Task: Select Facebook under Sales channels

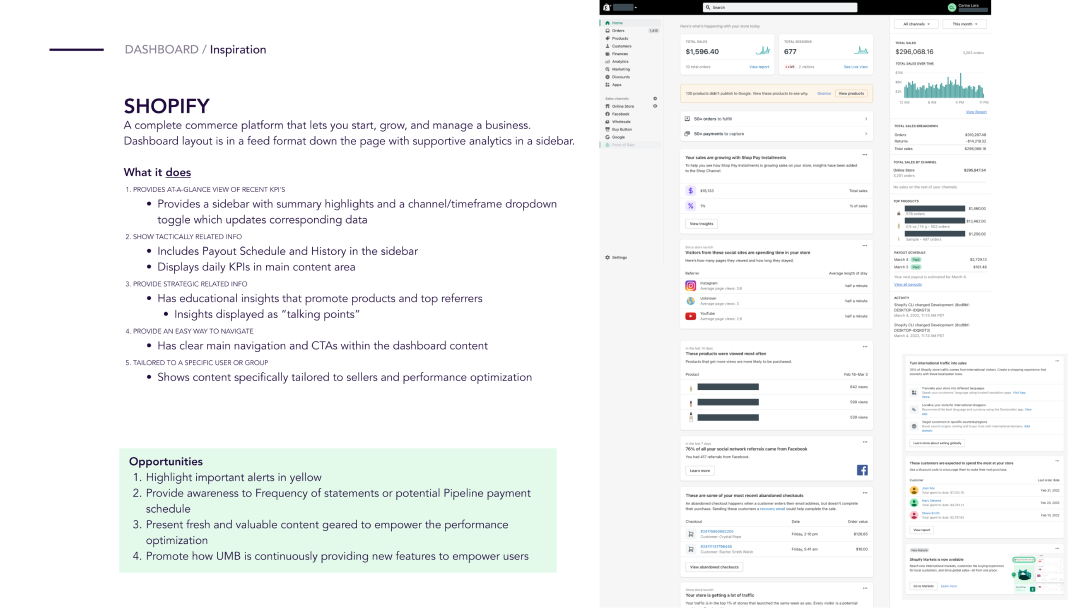Action: pyautogui.click(x=620, y=114)
